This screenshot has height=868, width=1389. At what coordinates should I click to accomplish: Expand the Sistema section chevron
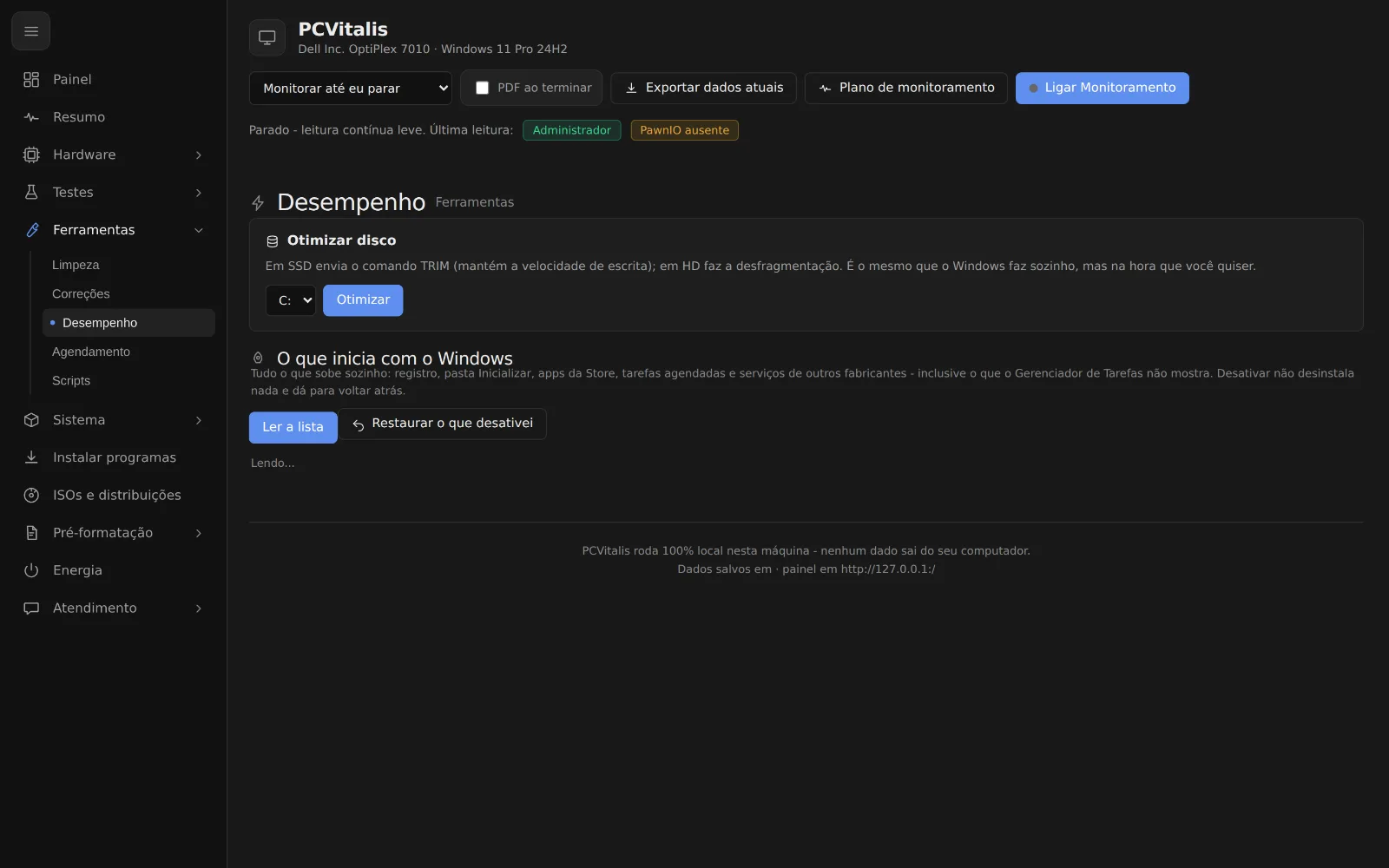coord(199,420)
